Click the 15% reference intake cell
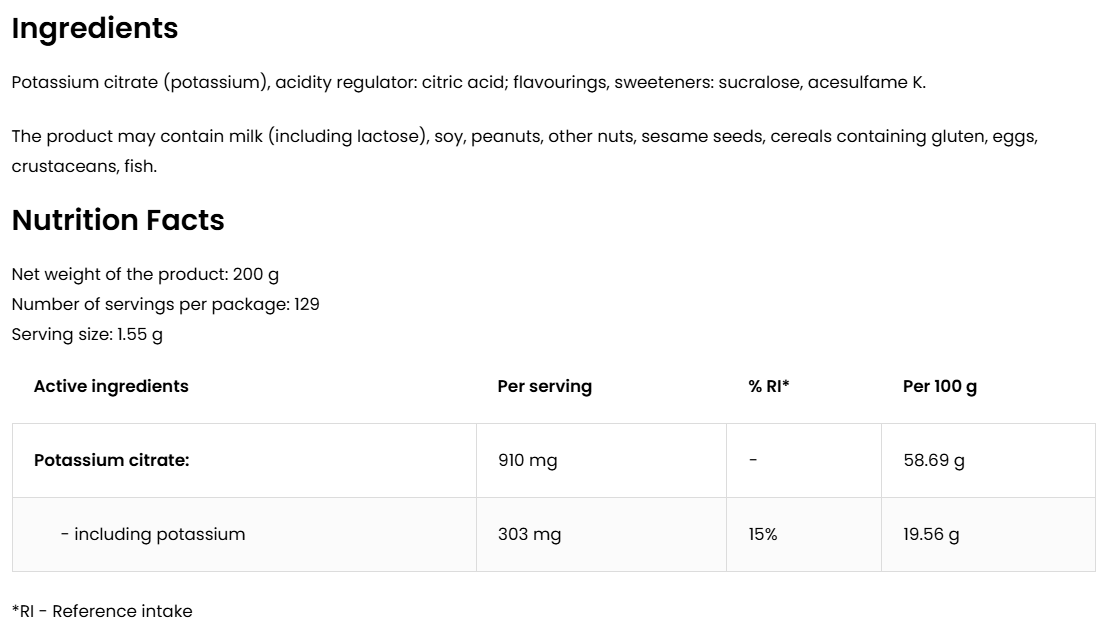1104x625 pixels. (x=762, y=534)
